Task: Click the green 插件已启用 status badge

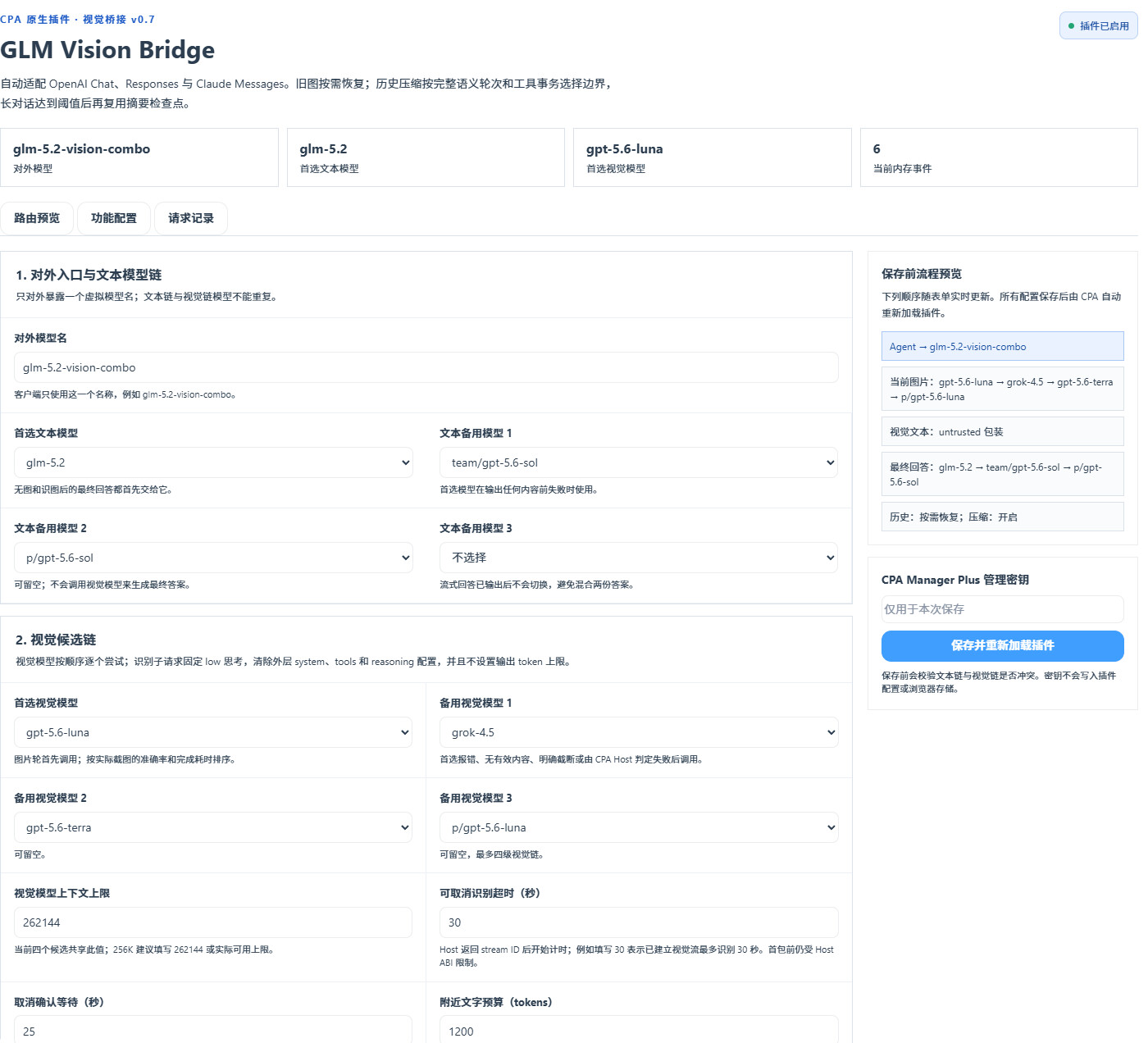Action: coord(1098,25)
